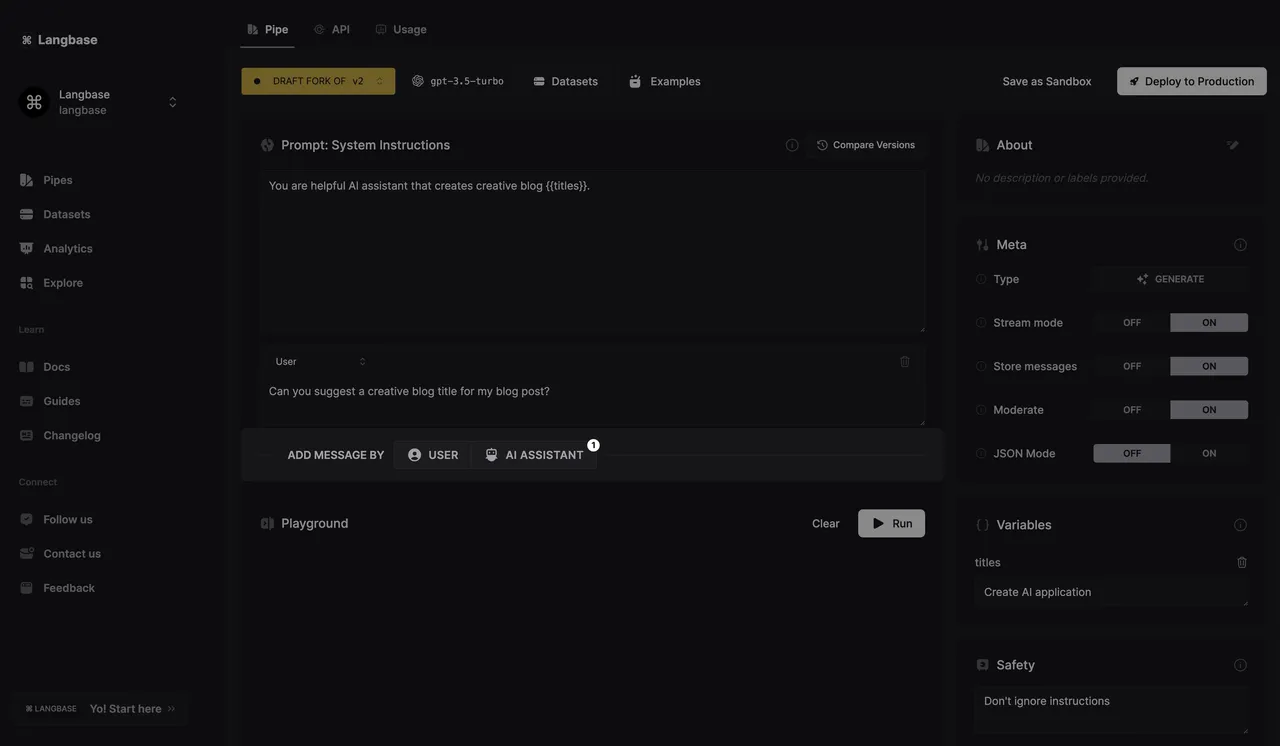Open Guides in the sidebar

tap(61, 401)
